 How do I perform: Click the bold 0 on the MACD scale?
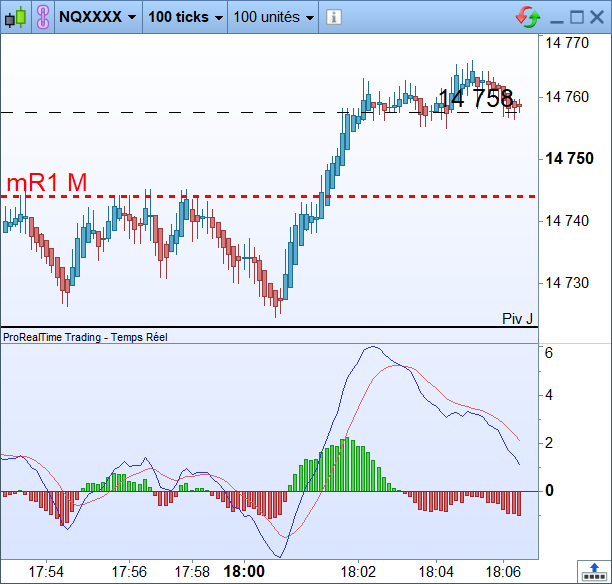(549, 490)
